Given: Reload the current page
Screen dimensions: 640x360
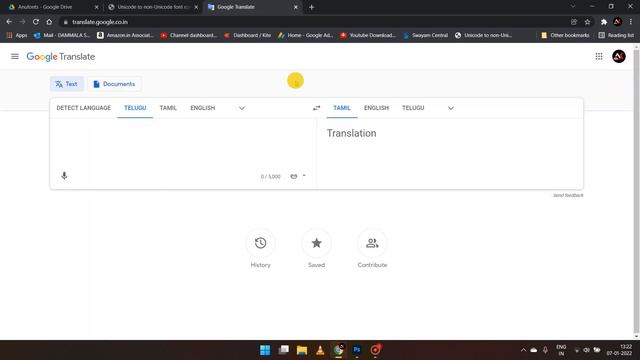Looking at the screenshot, I should coord(36,22).
